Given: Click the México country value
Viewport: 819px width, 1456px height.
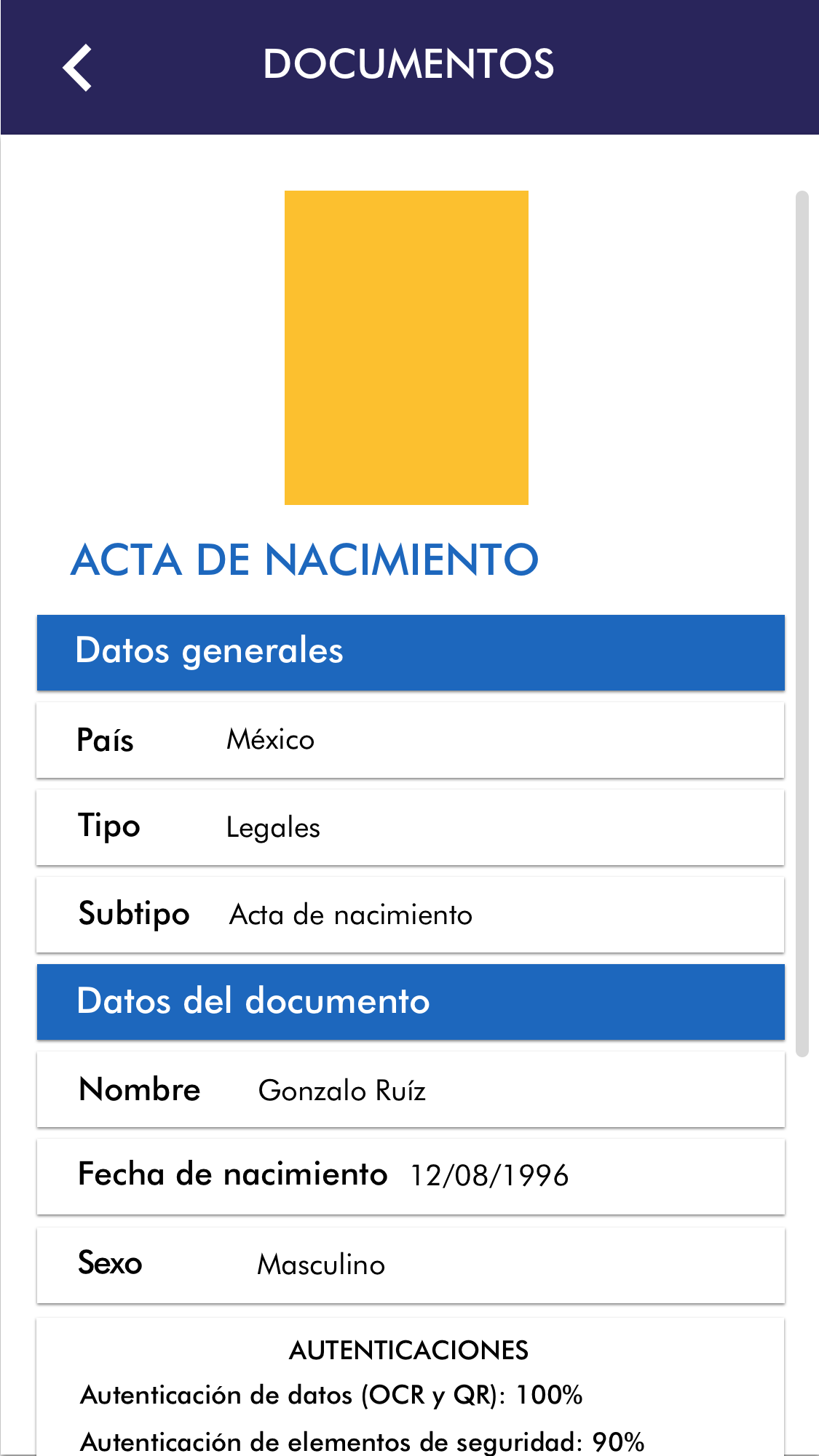Looking at the screenshot, I should pos(270,740).
